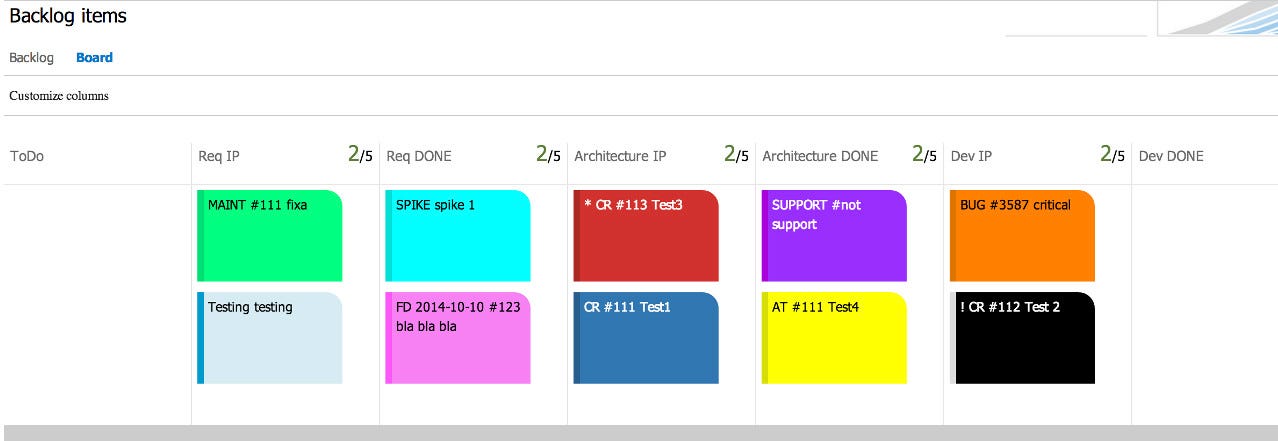Click the Req DONE column header

(418, 156)
